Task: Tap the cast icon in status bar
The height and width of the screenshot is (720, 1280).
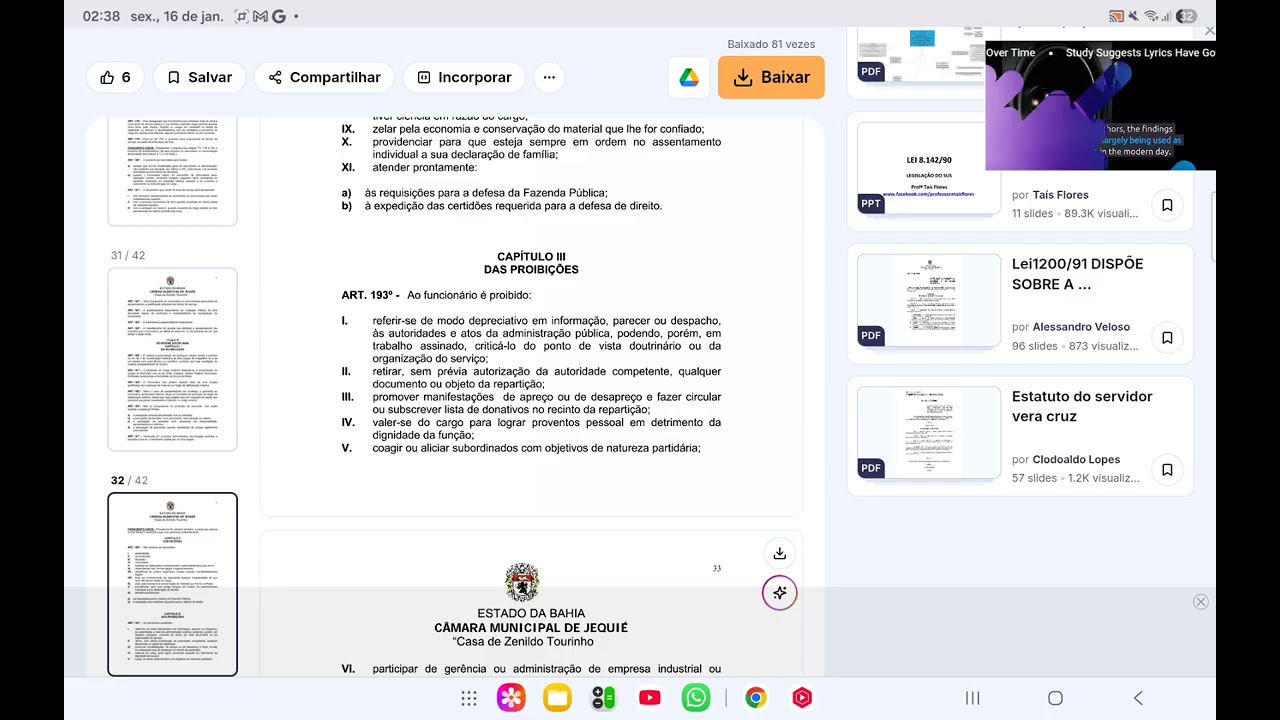Action: pyautogui.click(x=1117, y=16)
